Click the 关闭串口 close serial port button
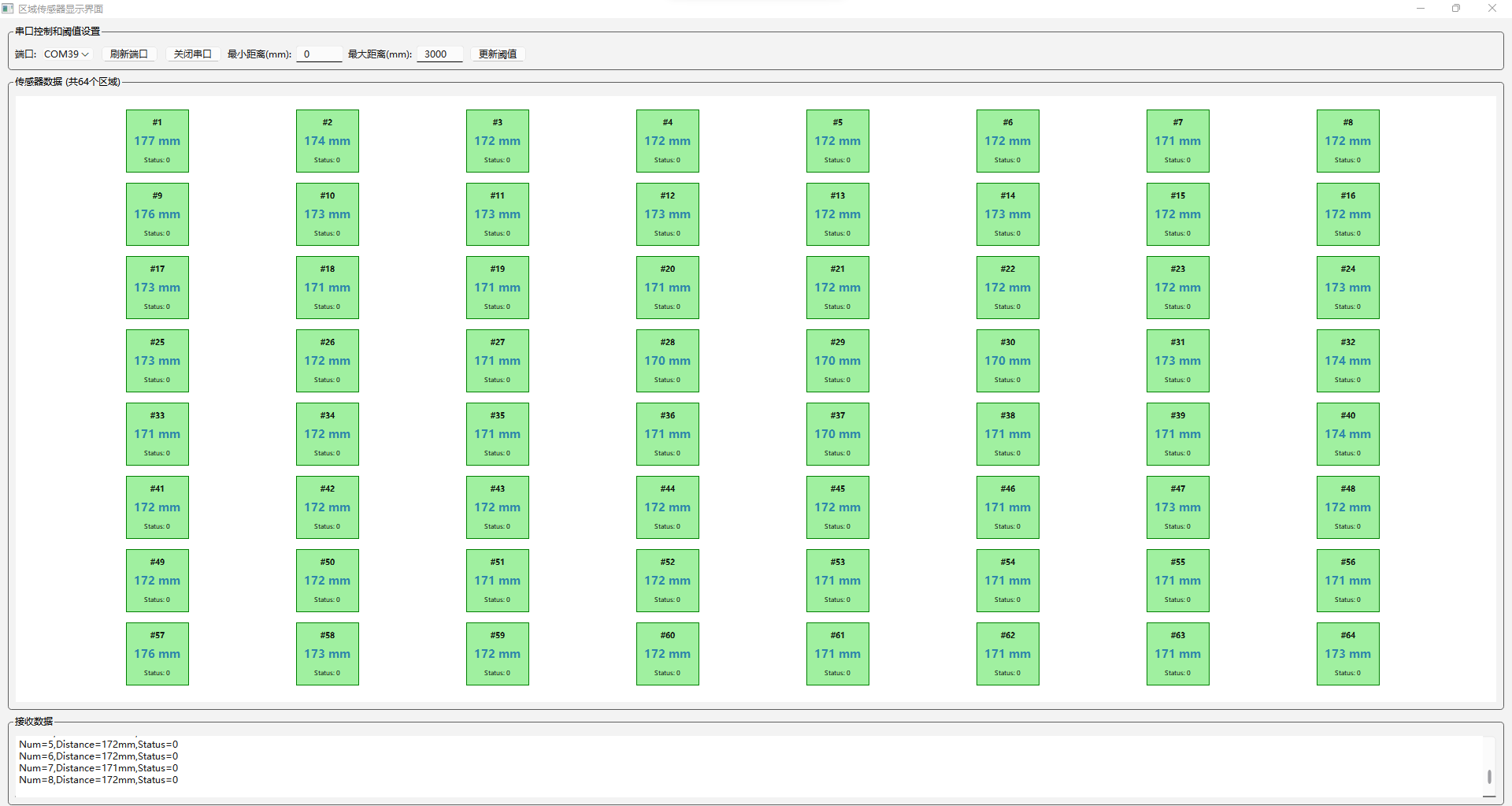Viewport: 1512px width, 806px height. 193,54
